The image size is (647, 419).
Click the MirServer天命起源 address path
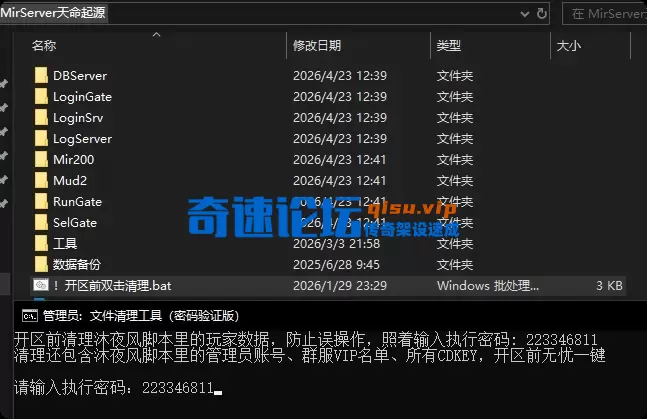53,13
